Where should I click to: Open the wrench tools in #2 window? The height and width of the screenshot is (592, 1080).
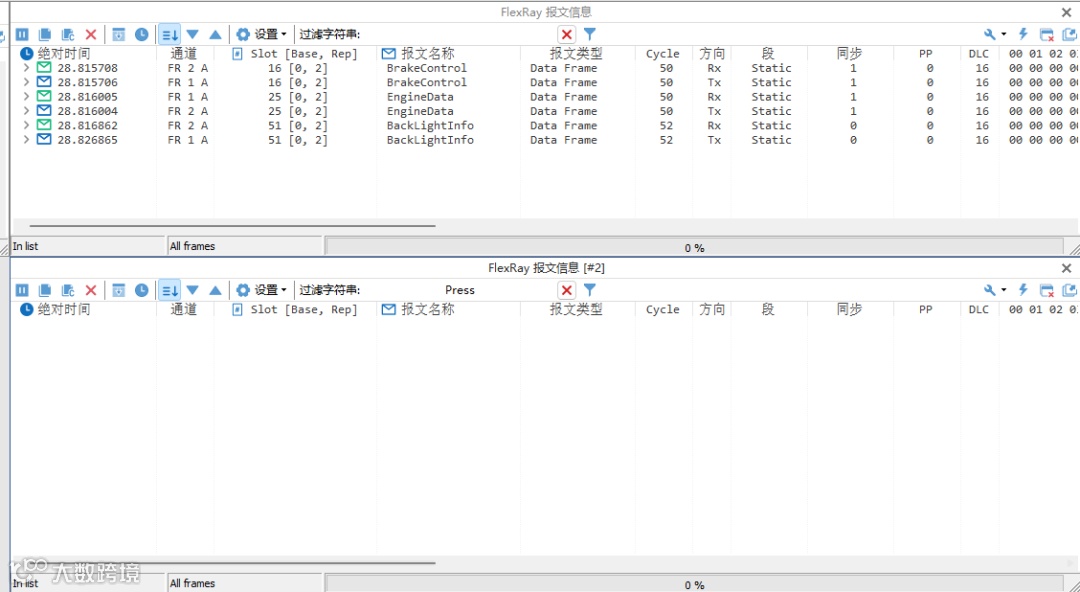point(990,290)
